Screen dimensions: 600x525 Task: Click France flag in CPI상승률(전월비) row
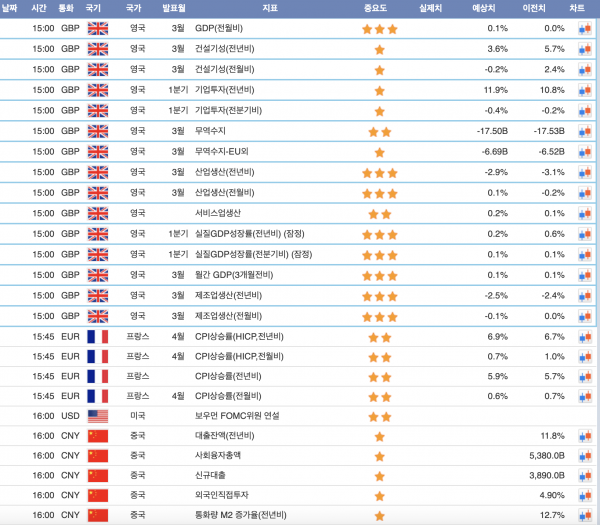tap(98, 395)
